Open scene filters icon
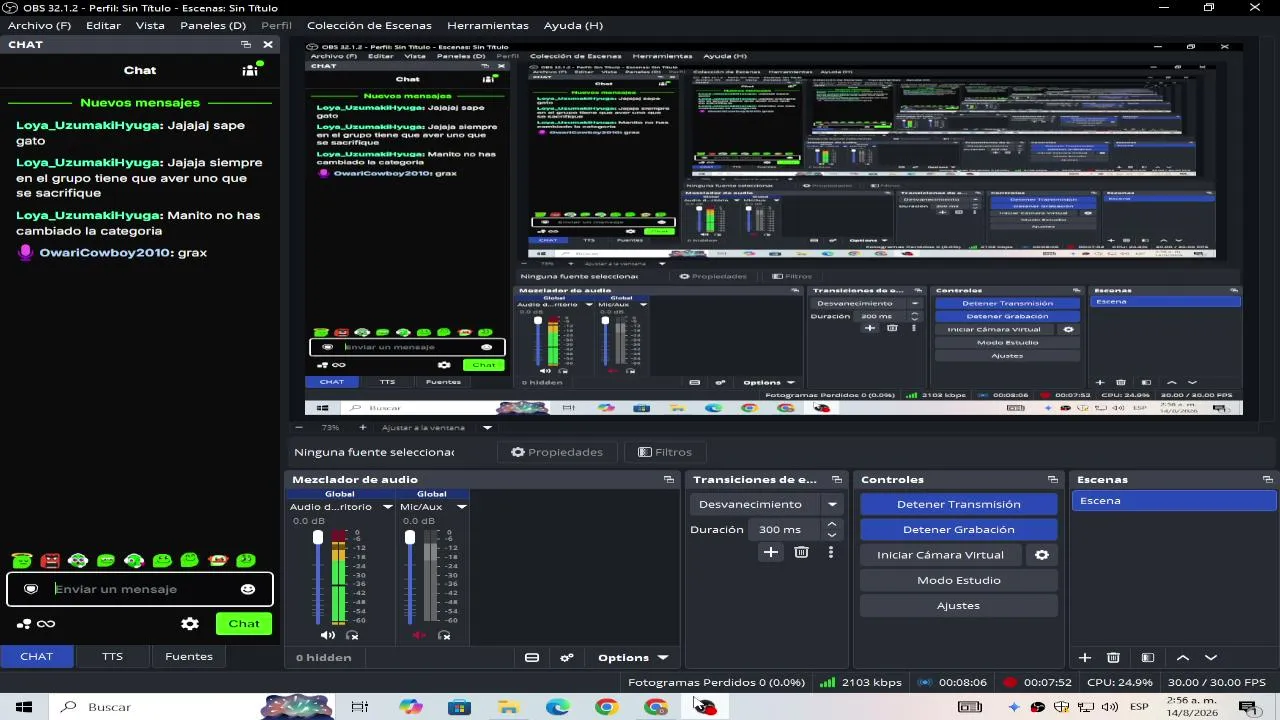The height and width of the screenshot is (720, 1280). tap(1148, 657)
